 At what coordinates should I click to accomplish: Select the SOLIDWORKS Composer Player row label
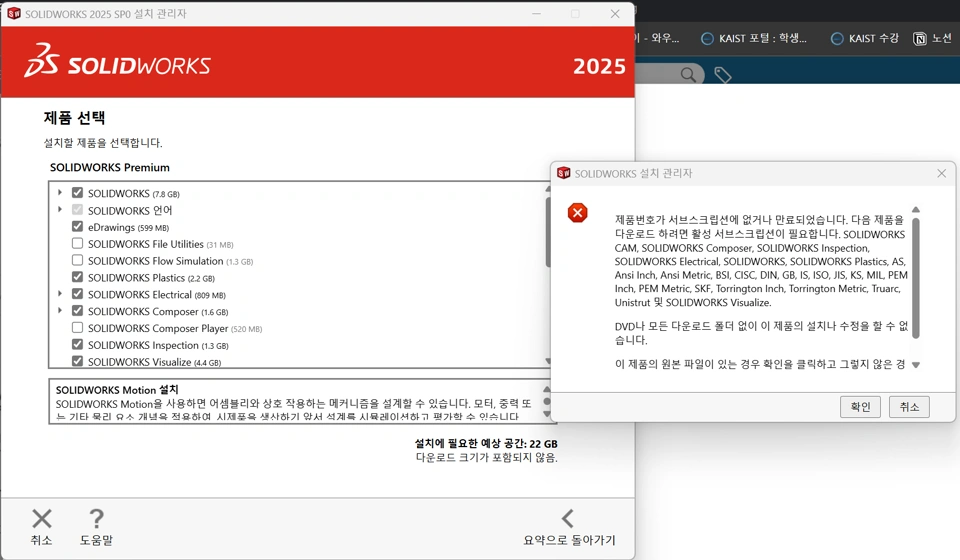[175, 328]
